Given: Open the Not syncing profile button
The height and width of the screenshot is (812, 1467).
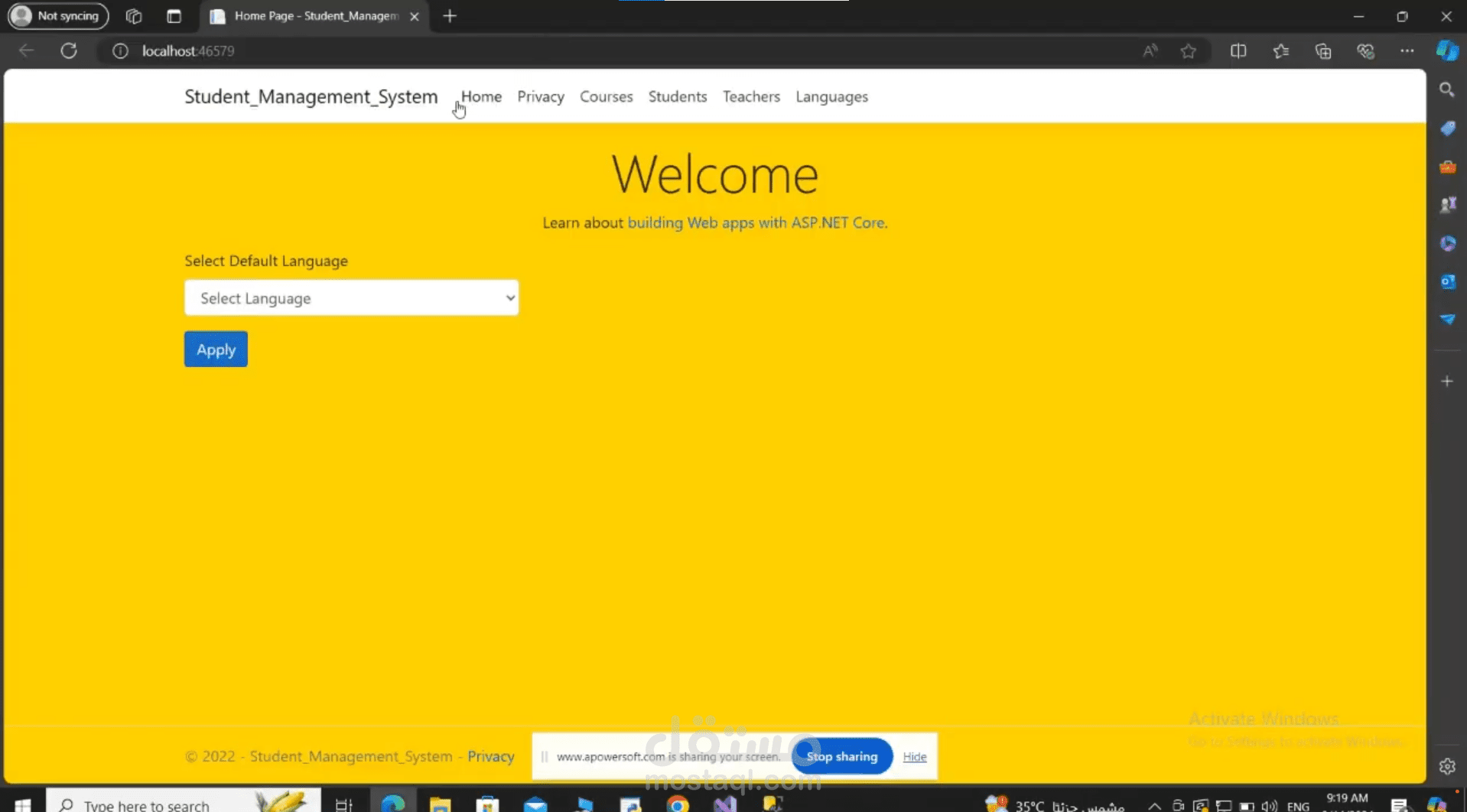Looking at the screenshot, I should [58, 16].
